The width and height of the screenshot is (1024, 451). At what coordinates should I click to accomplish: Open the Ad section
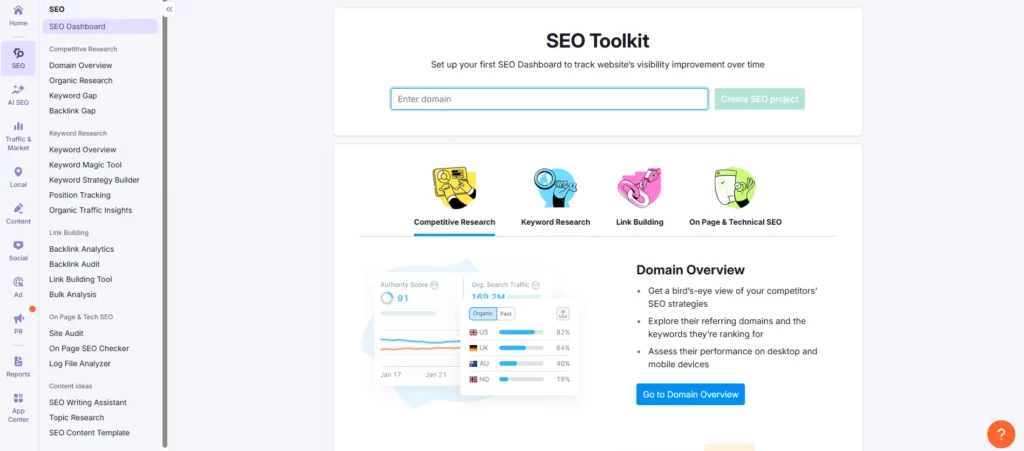coord(18,287)
